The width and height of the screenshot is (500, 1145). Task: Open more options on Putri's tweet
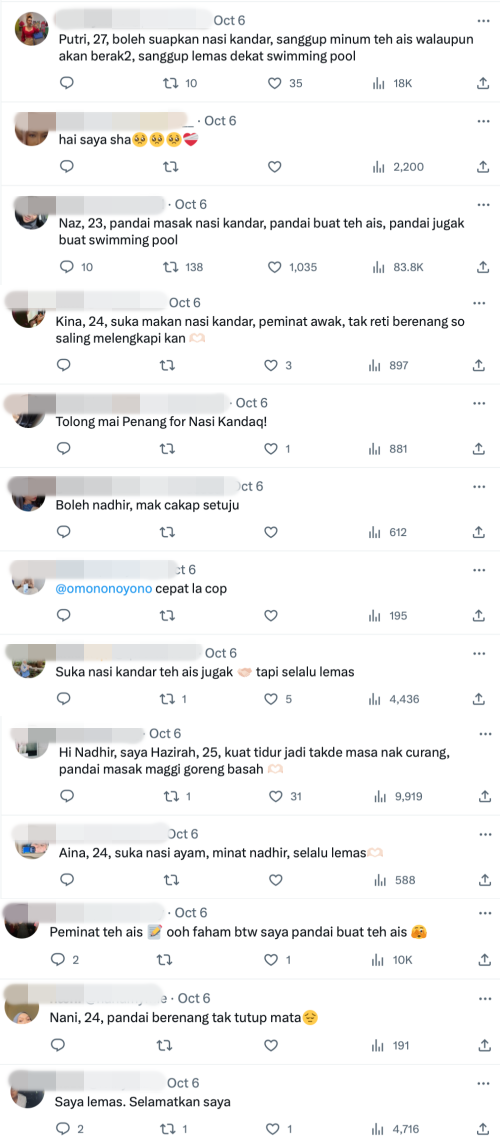click(482, 20)
